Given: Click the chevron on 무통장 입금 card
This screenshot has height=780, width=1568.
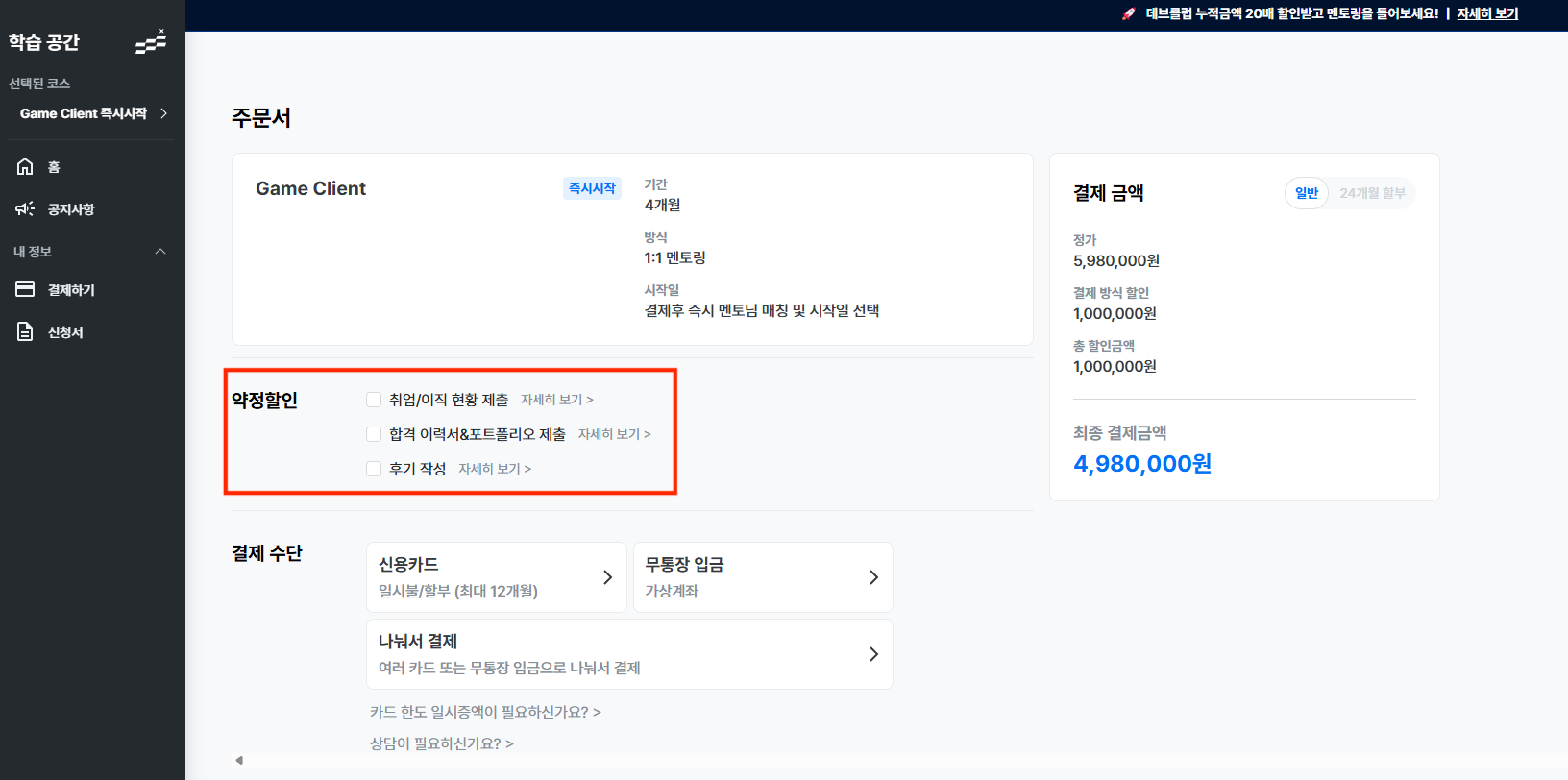Looking at the screenshot, I should click(873, 577).
